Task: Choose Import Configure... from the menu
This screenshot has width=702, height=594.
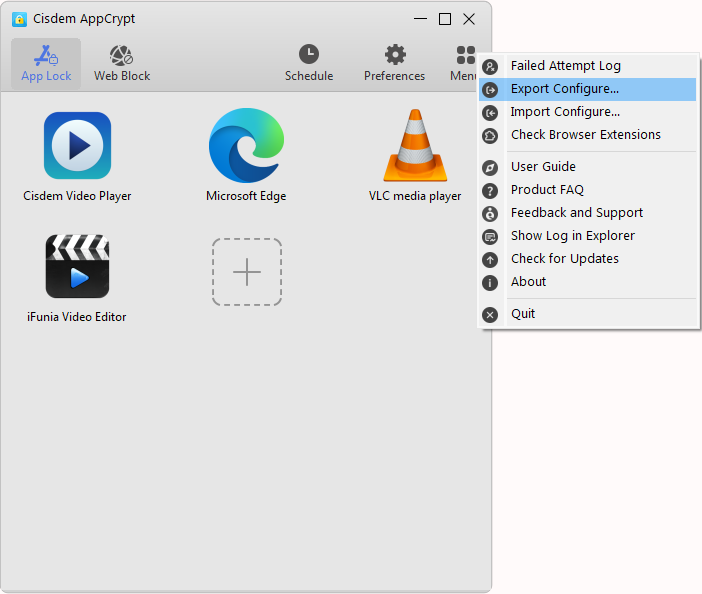Action: coord(564,112)
